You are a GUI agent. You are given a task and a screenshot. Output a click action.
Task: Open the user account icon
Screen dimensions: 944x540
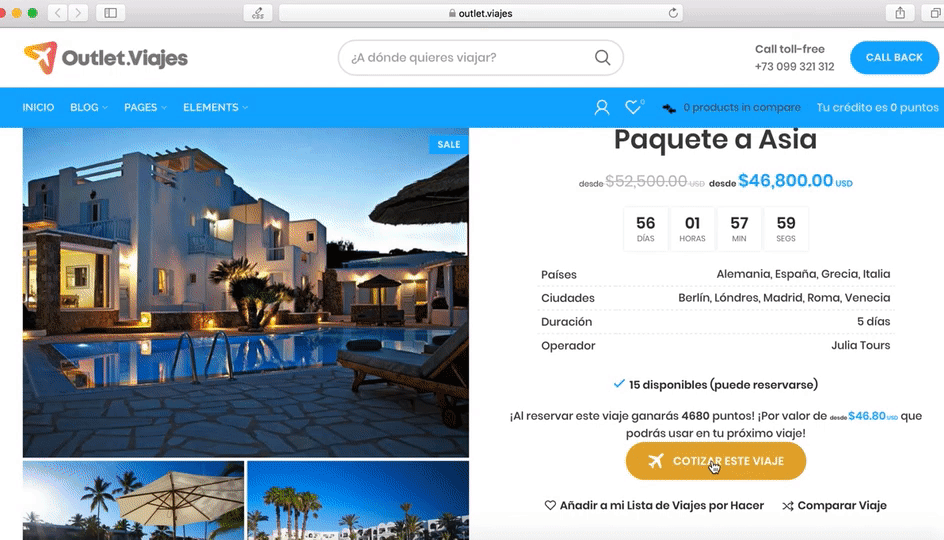601,107
